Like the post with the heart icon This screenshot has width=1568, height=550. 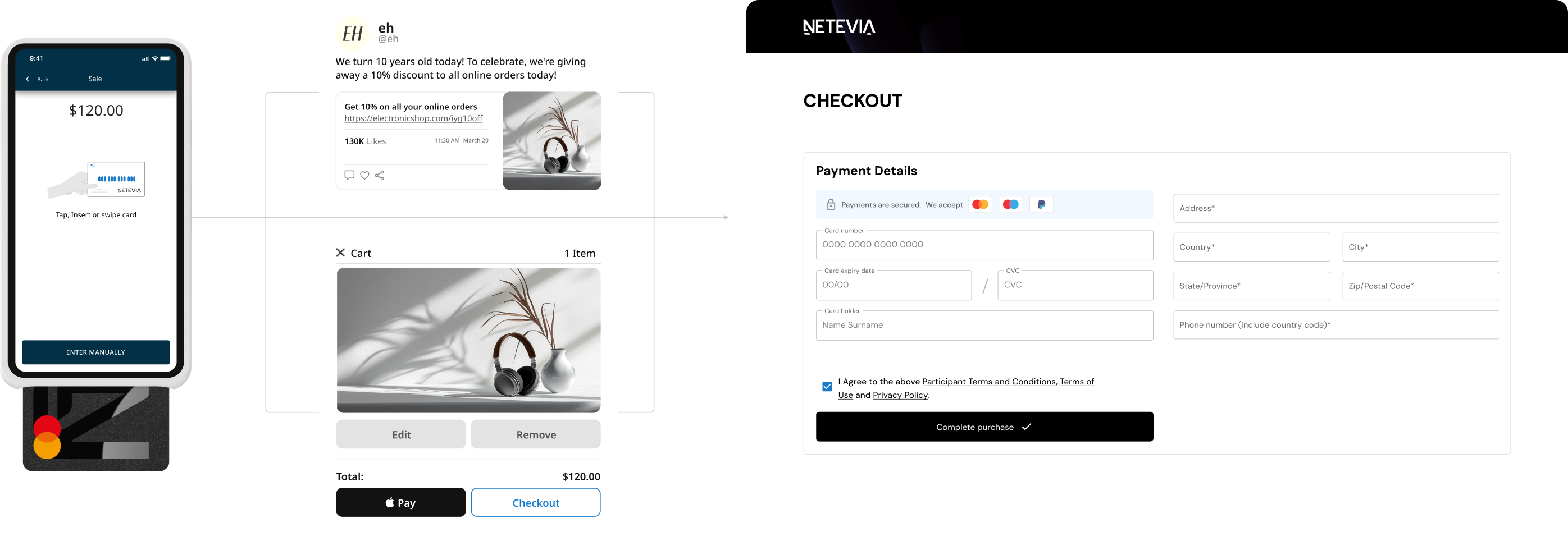[364, 175]
